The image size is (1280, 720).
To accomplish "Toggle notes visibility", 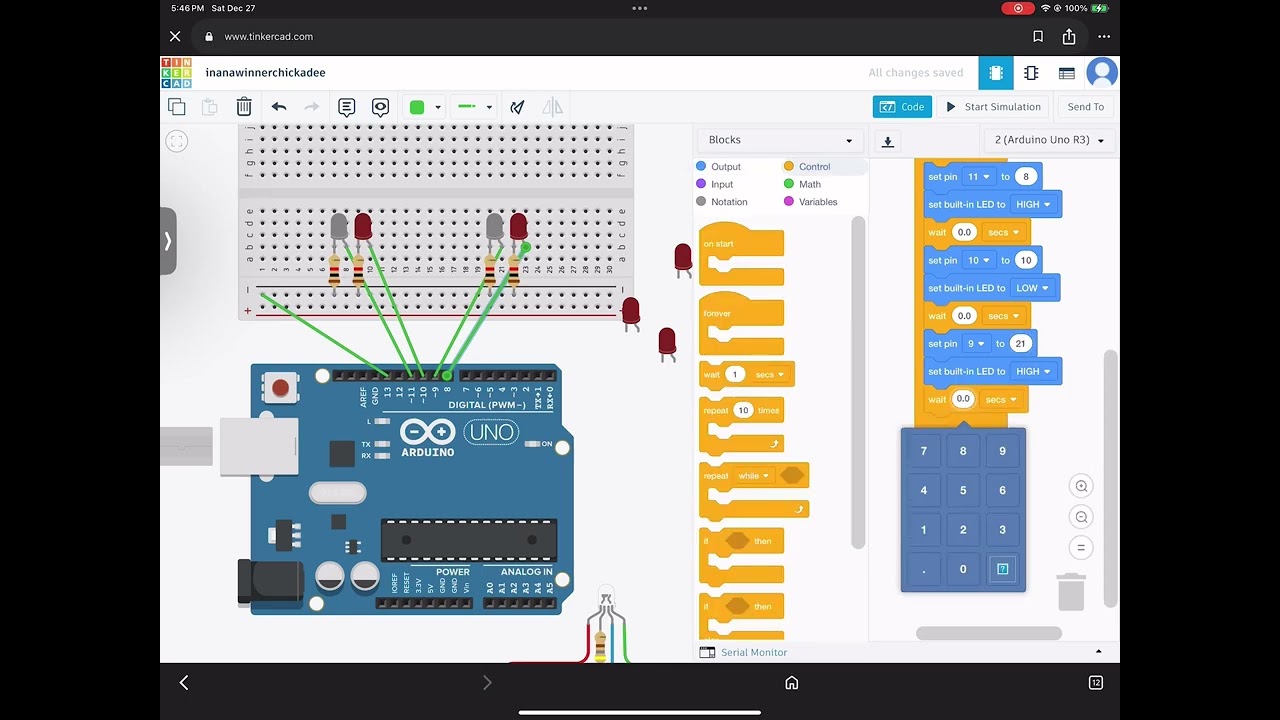I will click(380, 107).
